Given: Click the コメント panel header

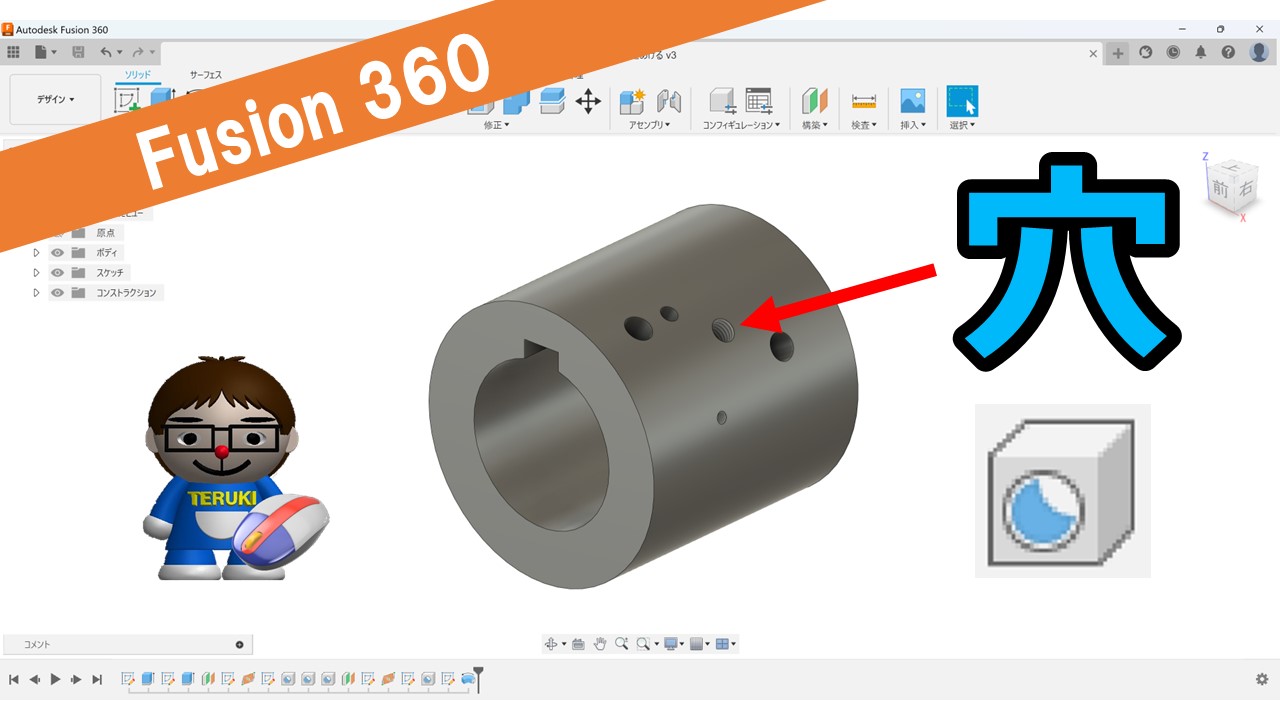Looking at the screenshot, I should pos(127,645).
